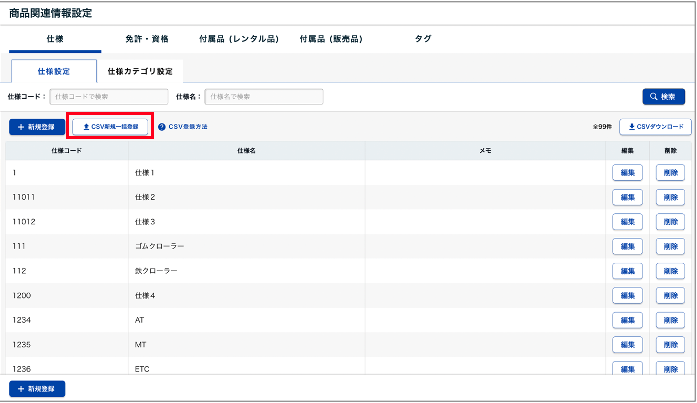Image resolution: width=697 pixels, height=403 pixels.
Task: Select the タグ tab
Action: 423,38
